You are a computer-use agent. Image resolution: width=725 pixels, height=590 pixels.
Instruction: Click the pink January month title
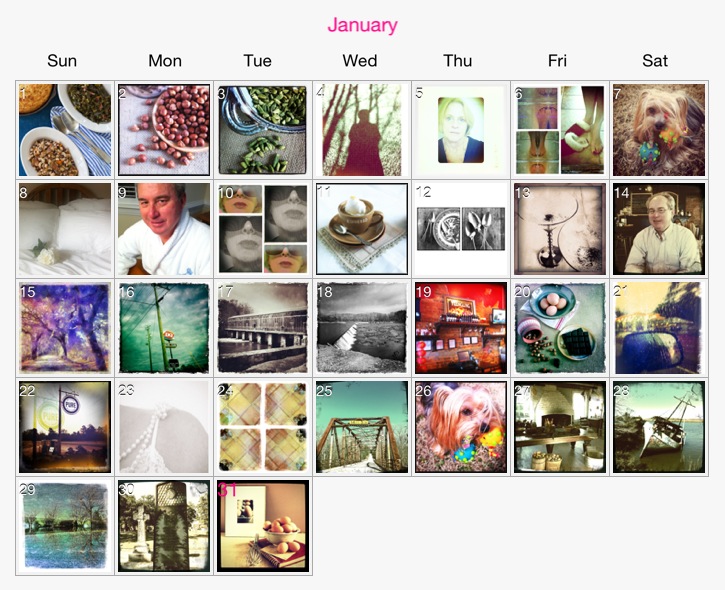[362, 25]
